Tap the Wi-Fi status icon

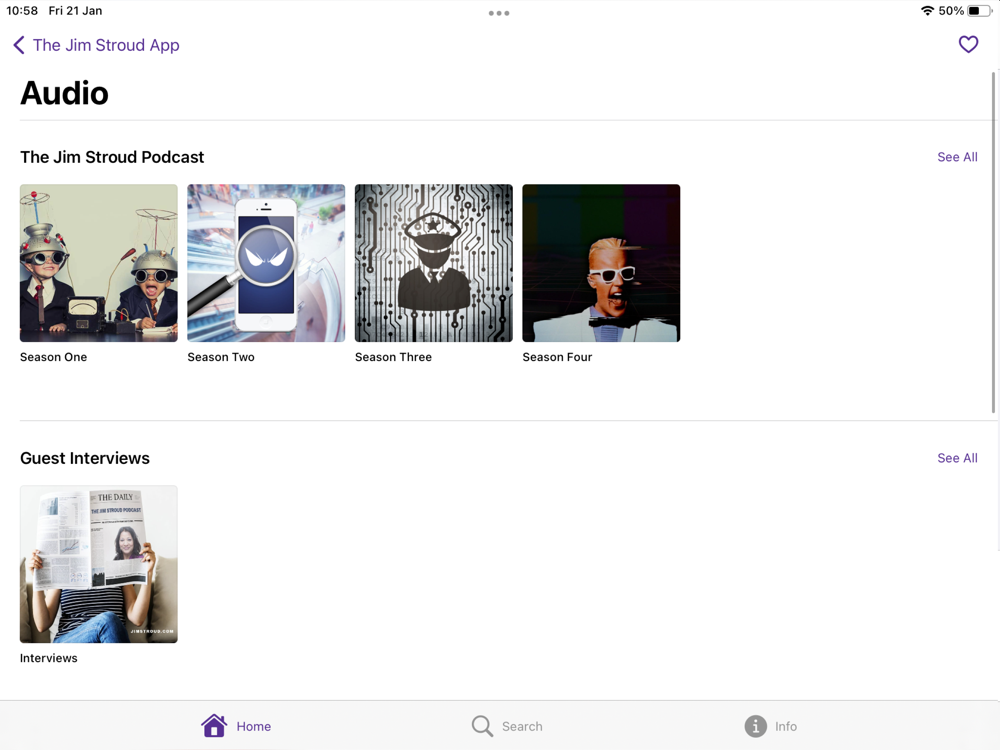[x=927, y=11]
